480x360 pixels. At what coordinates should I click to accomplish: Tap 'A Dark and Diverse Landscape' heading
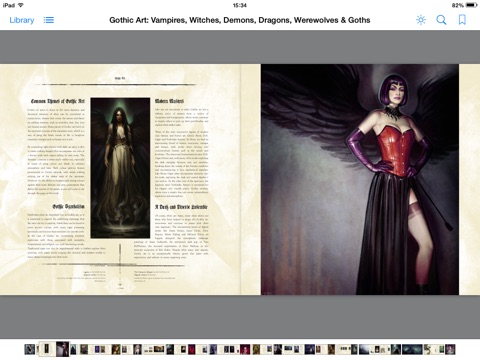(181, 207)
